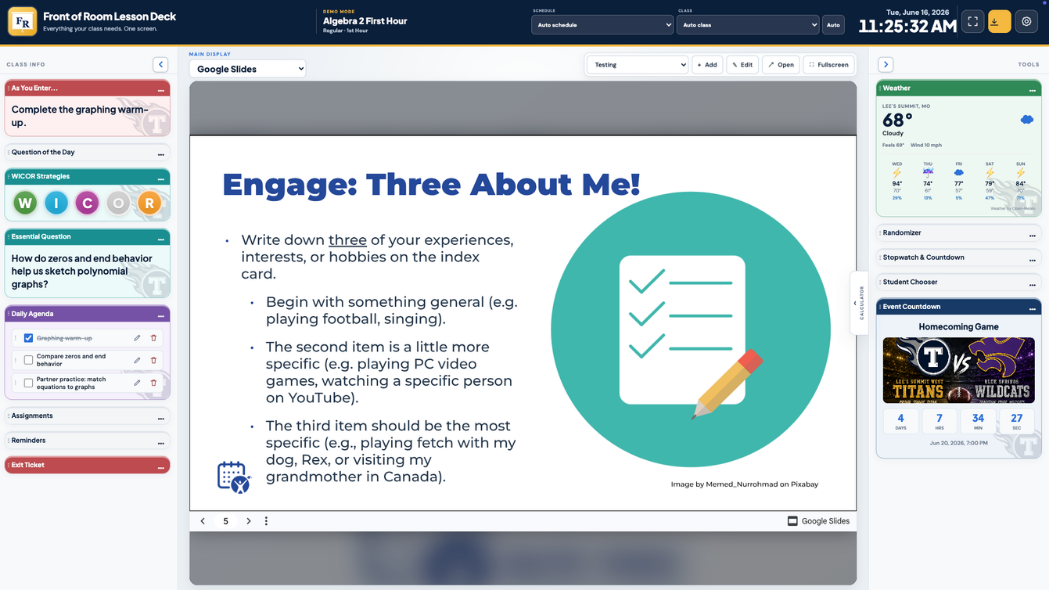Delete the Partner practice agenda item
1049x590 pixels.
153,383
